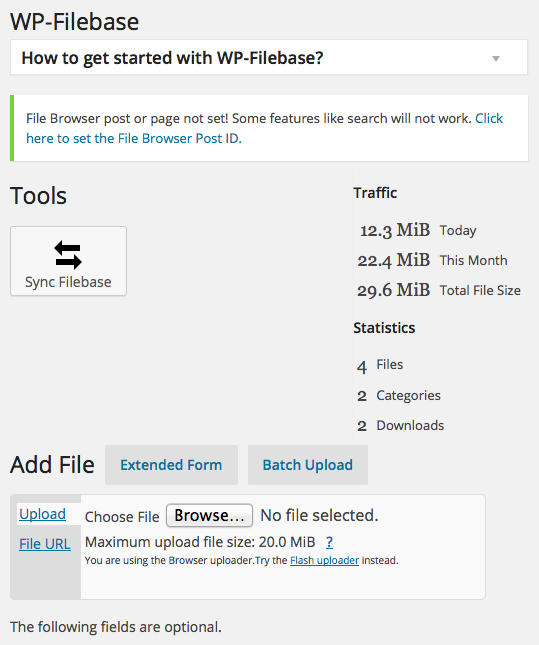
Task: Click the WP-Filebase page title
Action: [x=74, y=22]
